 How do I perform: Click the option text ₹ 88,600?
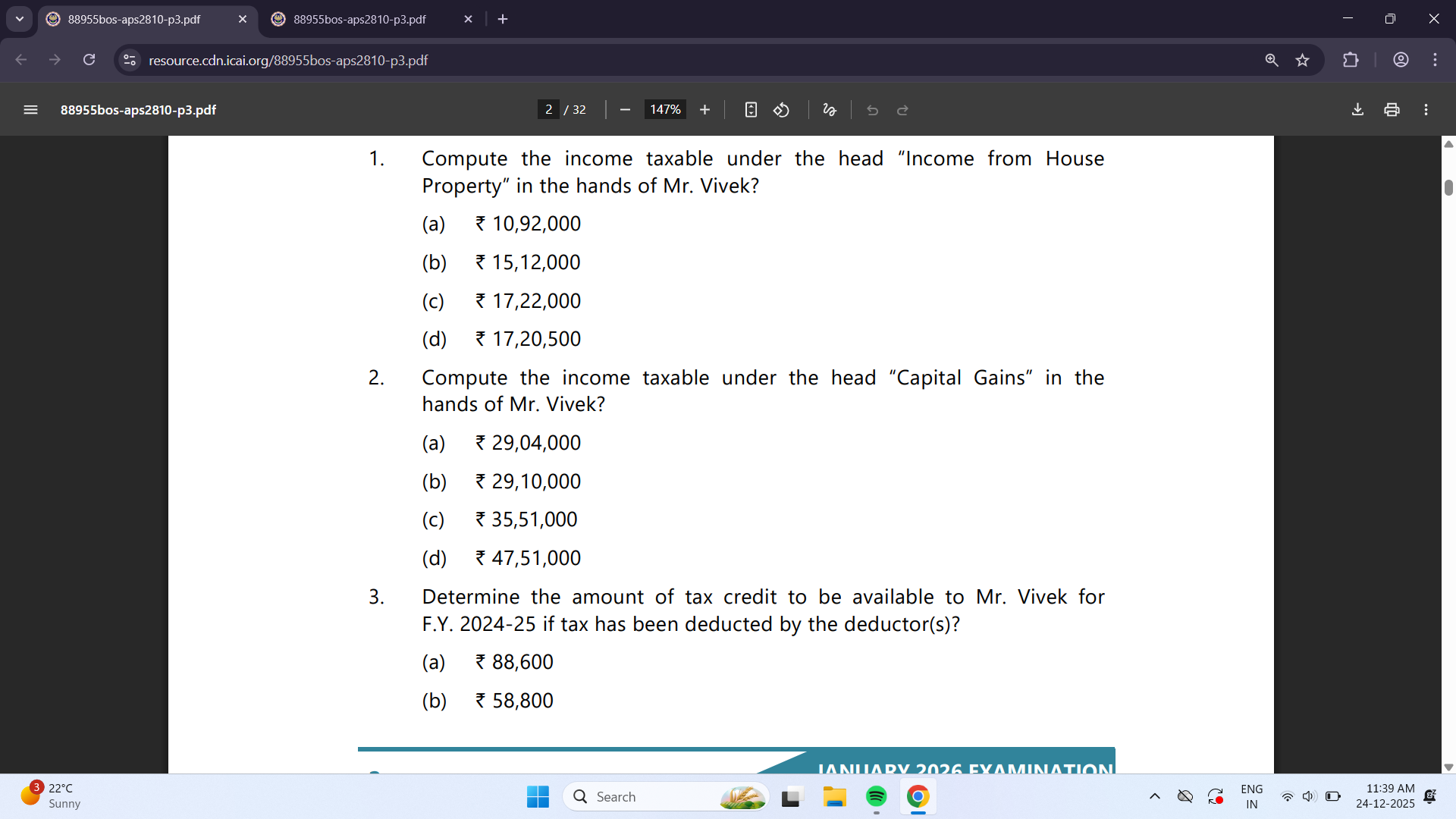pos(514,662)
